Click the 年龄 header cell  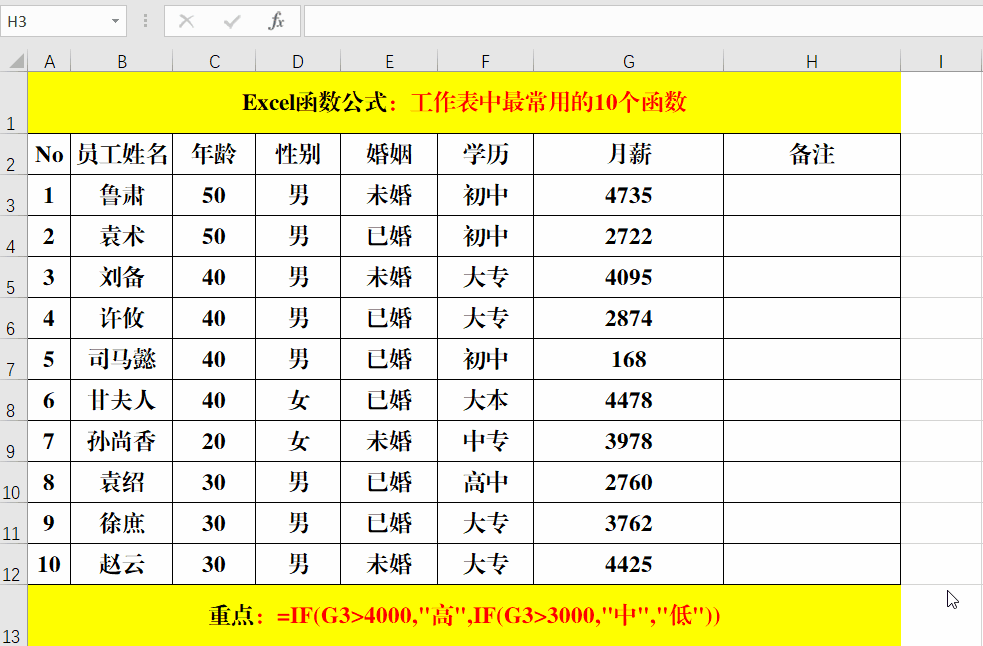214,154
